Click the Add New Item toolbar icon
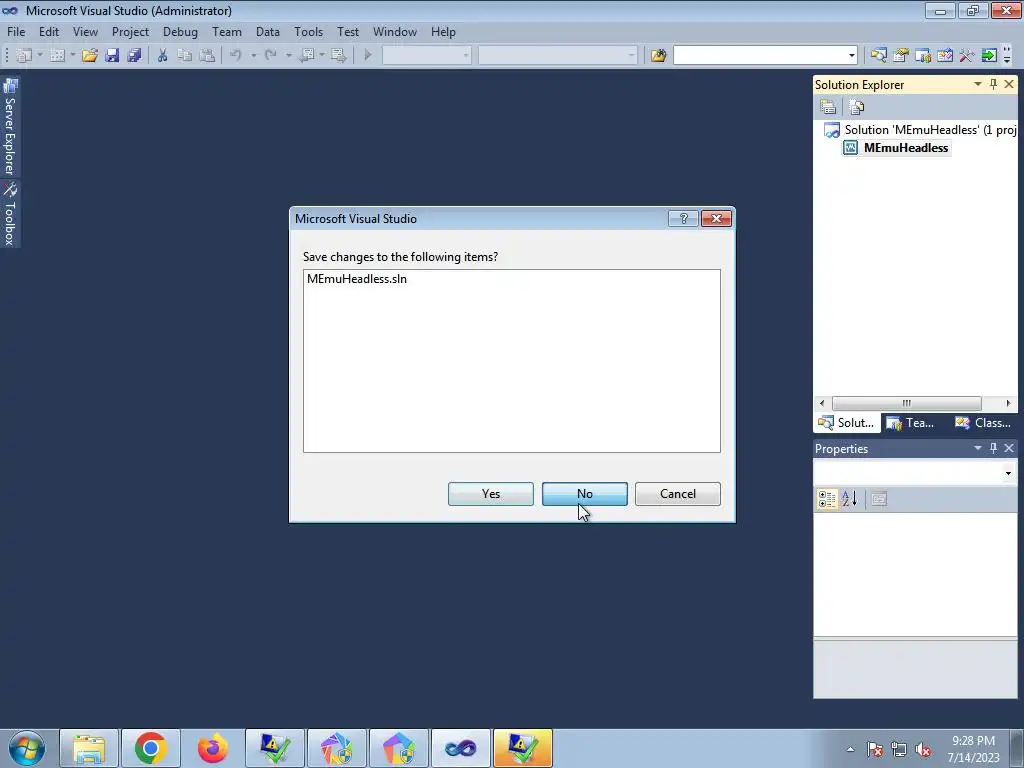Screen dimensions: 1024x768 point(57,56)
